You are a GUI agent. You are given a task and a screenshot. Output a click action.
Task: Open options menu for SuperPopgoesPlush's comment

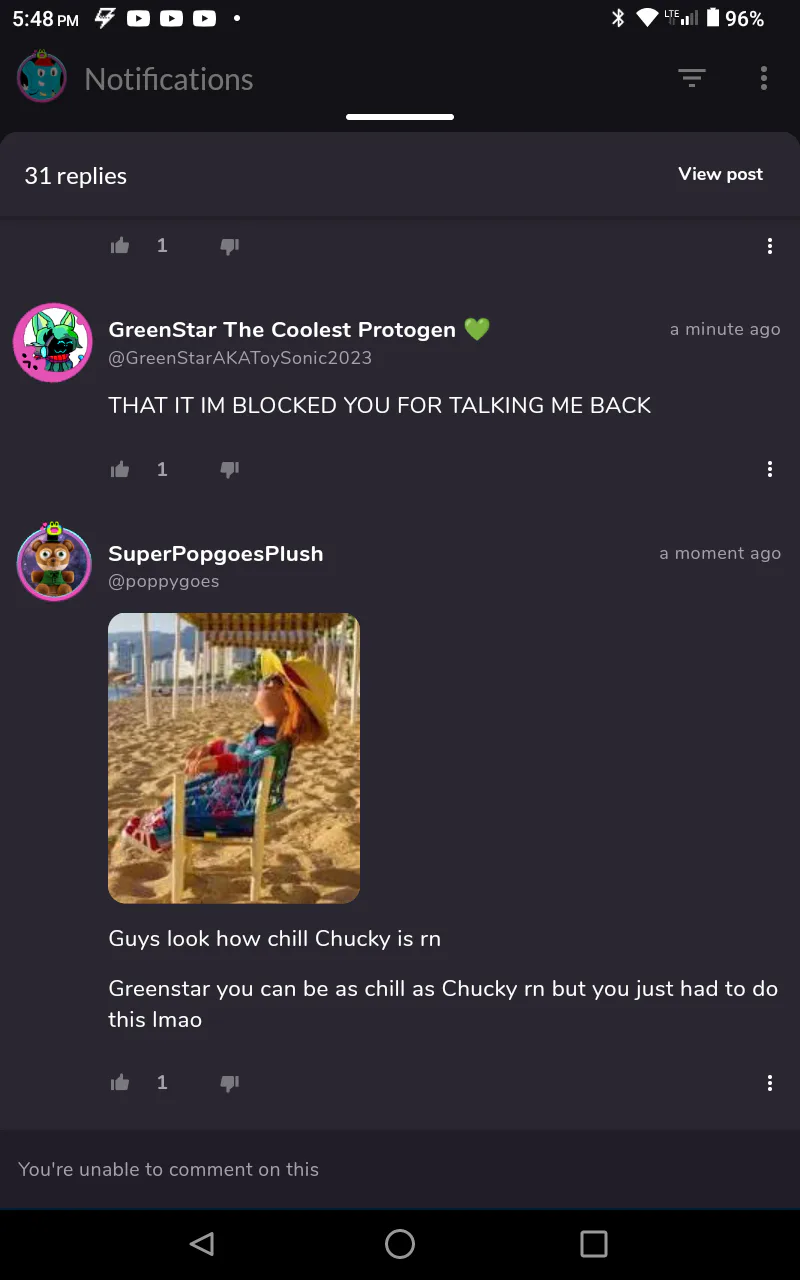pyautogui.click(x=769, y=1083)
